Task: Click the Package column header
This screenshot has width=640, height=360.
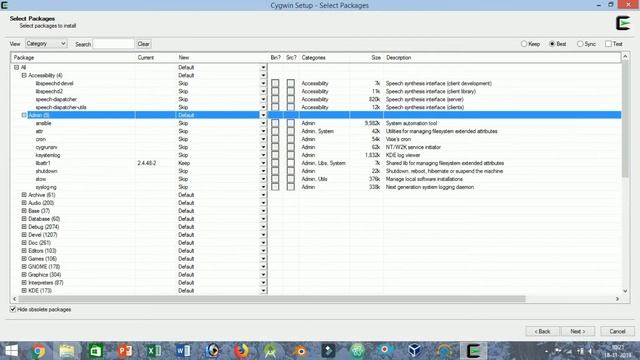Action: coord(73,58)
